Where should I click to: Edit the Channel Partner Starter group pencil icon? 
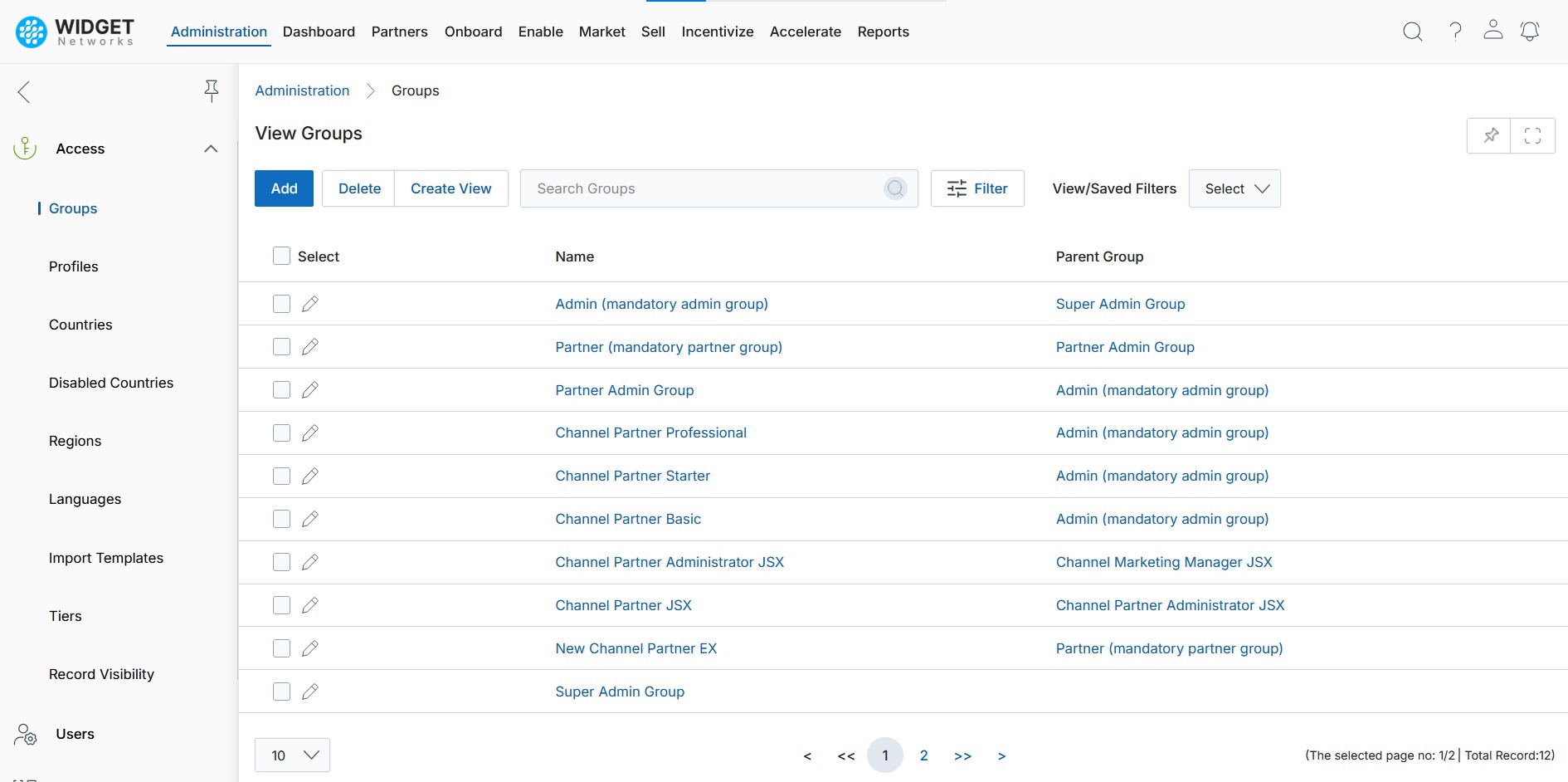pos(310,477)
